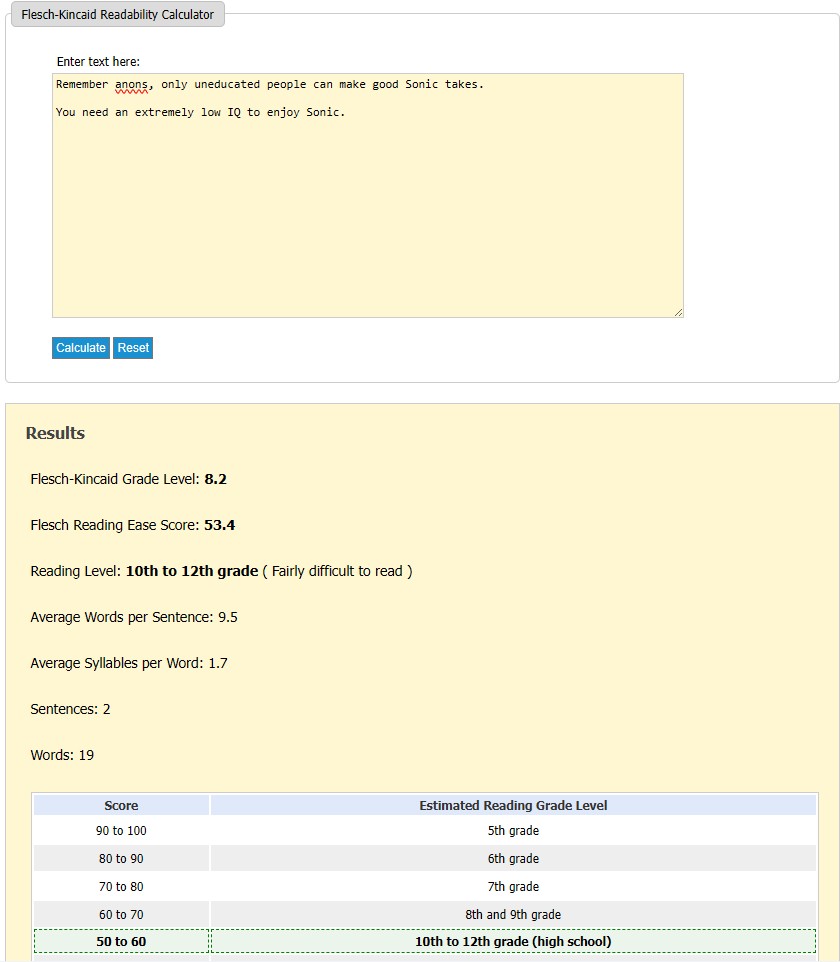The height and width of the screenshot is (962, 840).
Task: Click the Results heading
Action: coord(55,433)
